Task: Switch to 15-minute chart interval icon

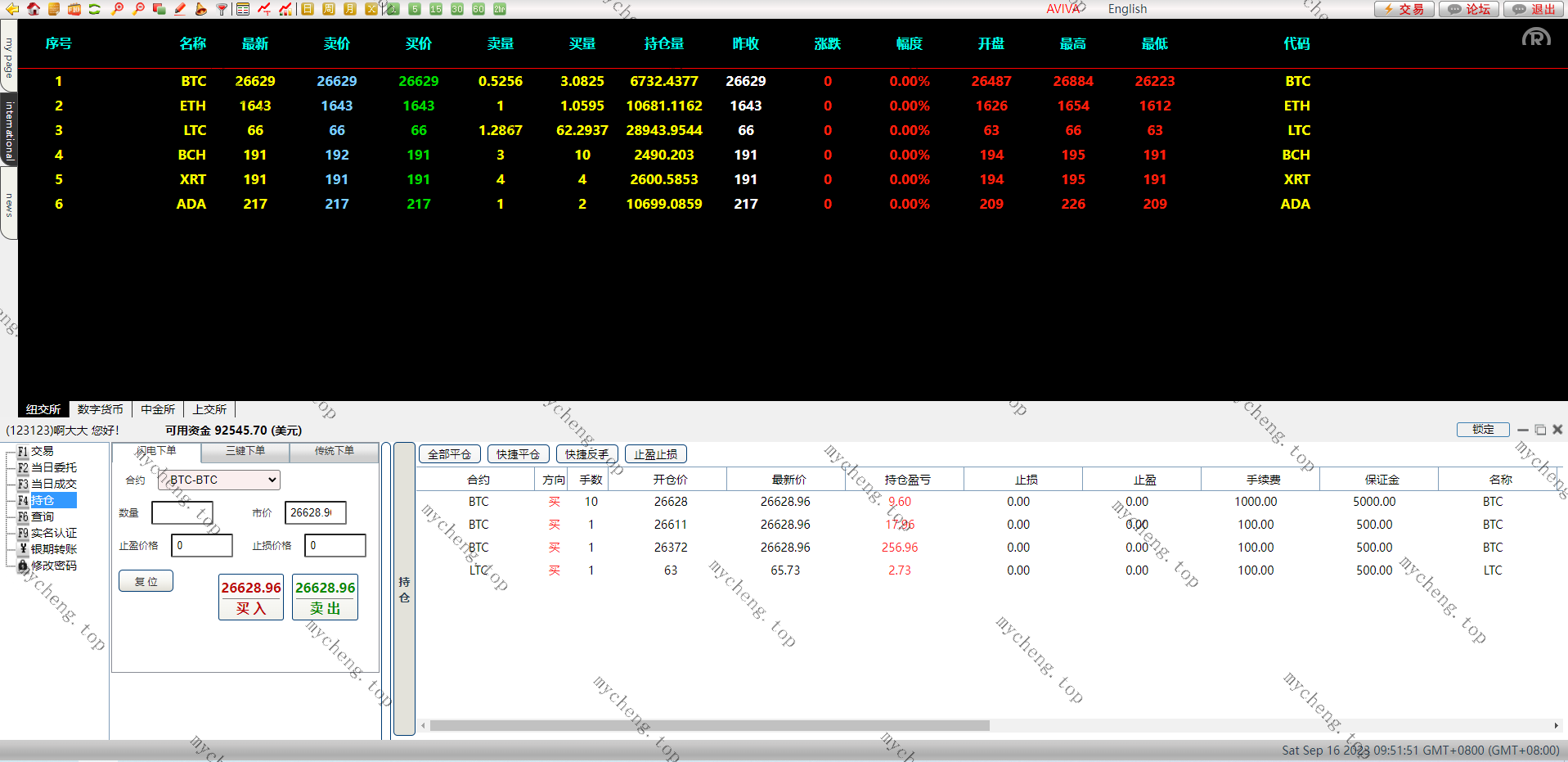Action: point(436,9)
